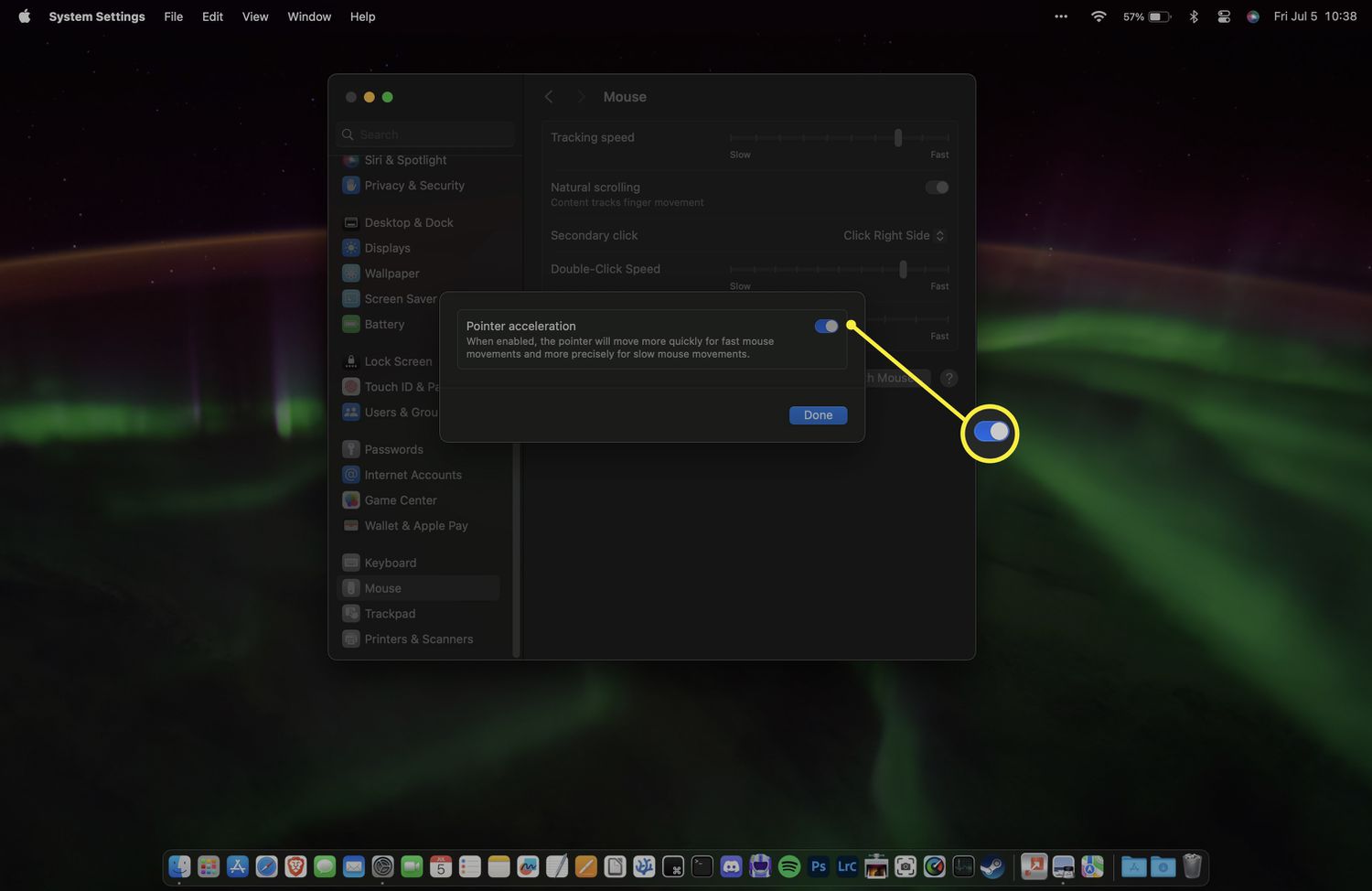Go back with the left chevron
Viewport: 1372px width, 891px height.
549,97
